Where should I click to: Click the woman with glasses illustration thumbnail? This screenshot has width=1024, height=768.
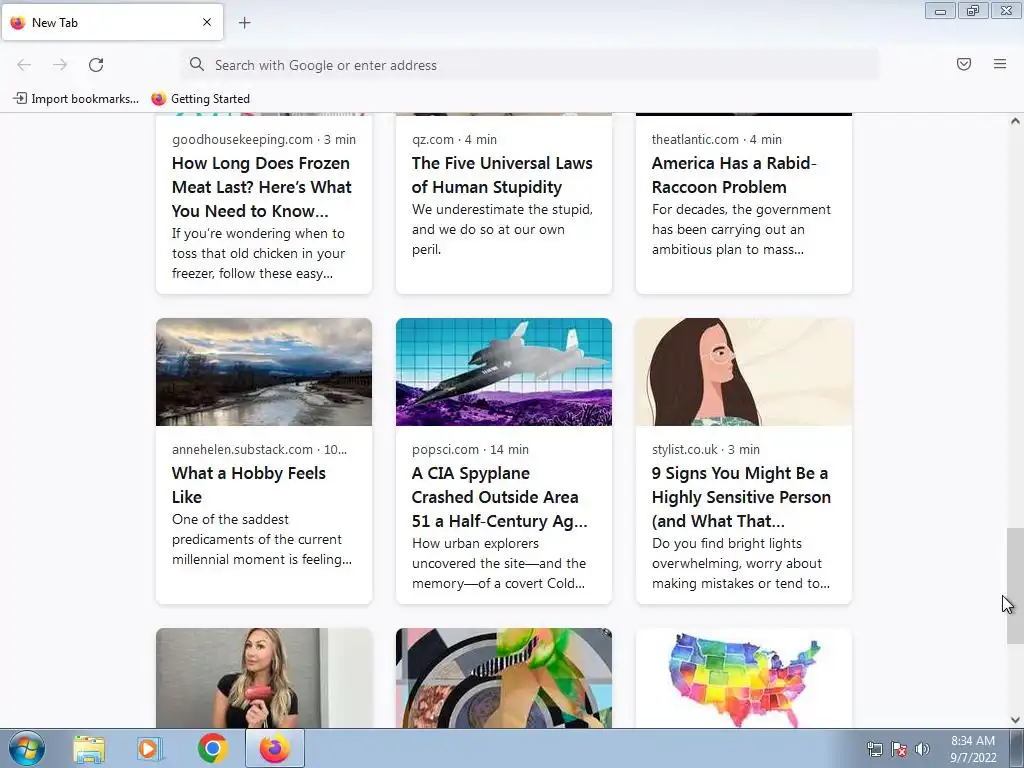(x=744, y=372)
